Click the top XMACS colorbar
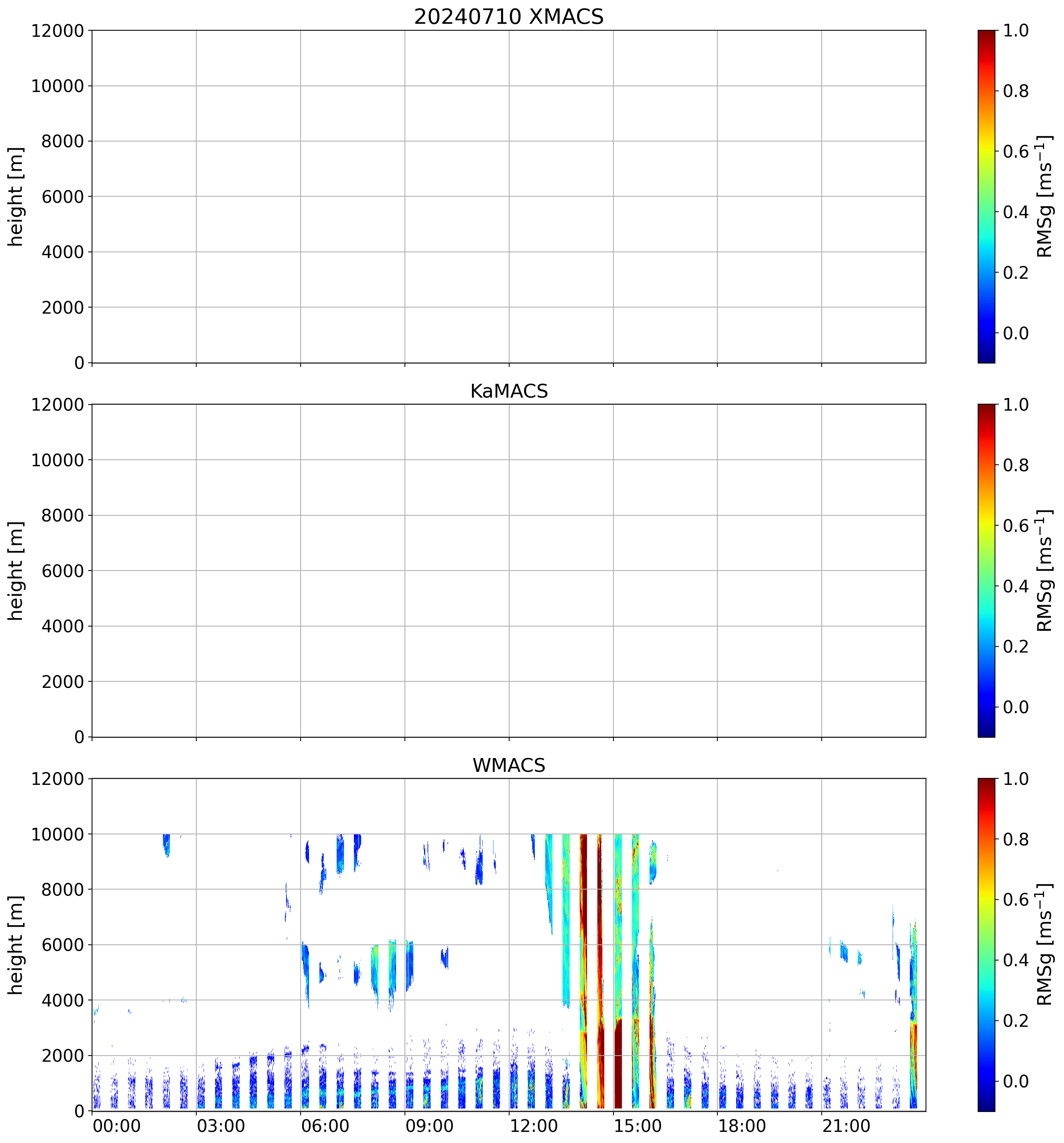1064x1143 pixels. [x=986, y=196]
